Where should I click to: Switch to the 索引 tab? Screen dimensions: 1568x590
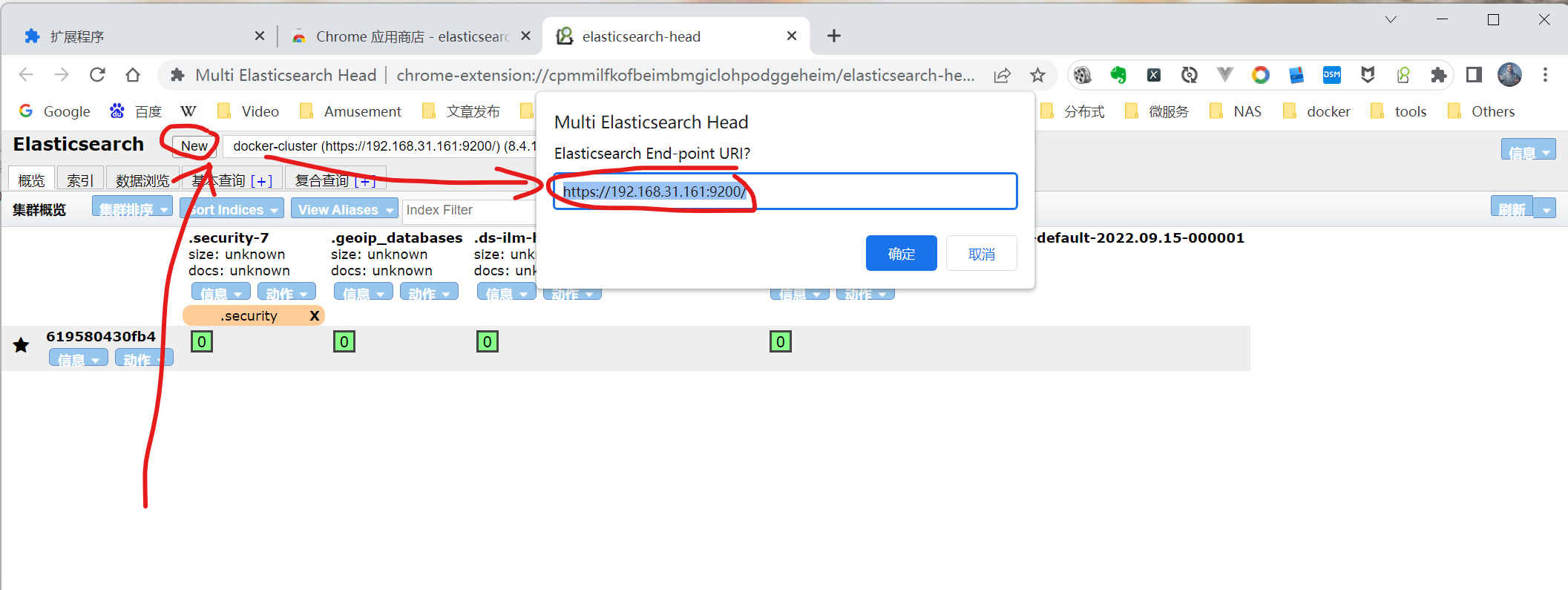80,180
